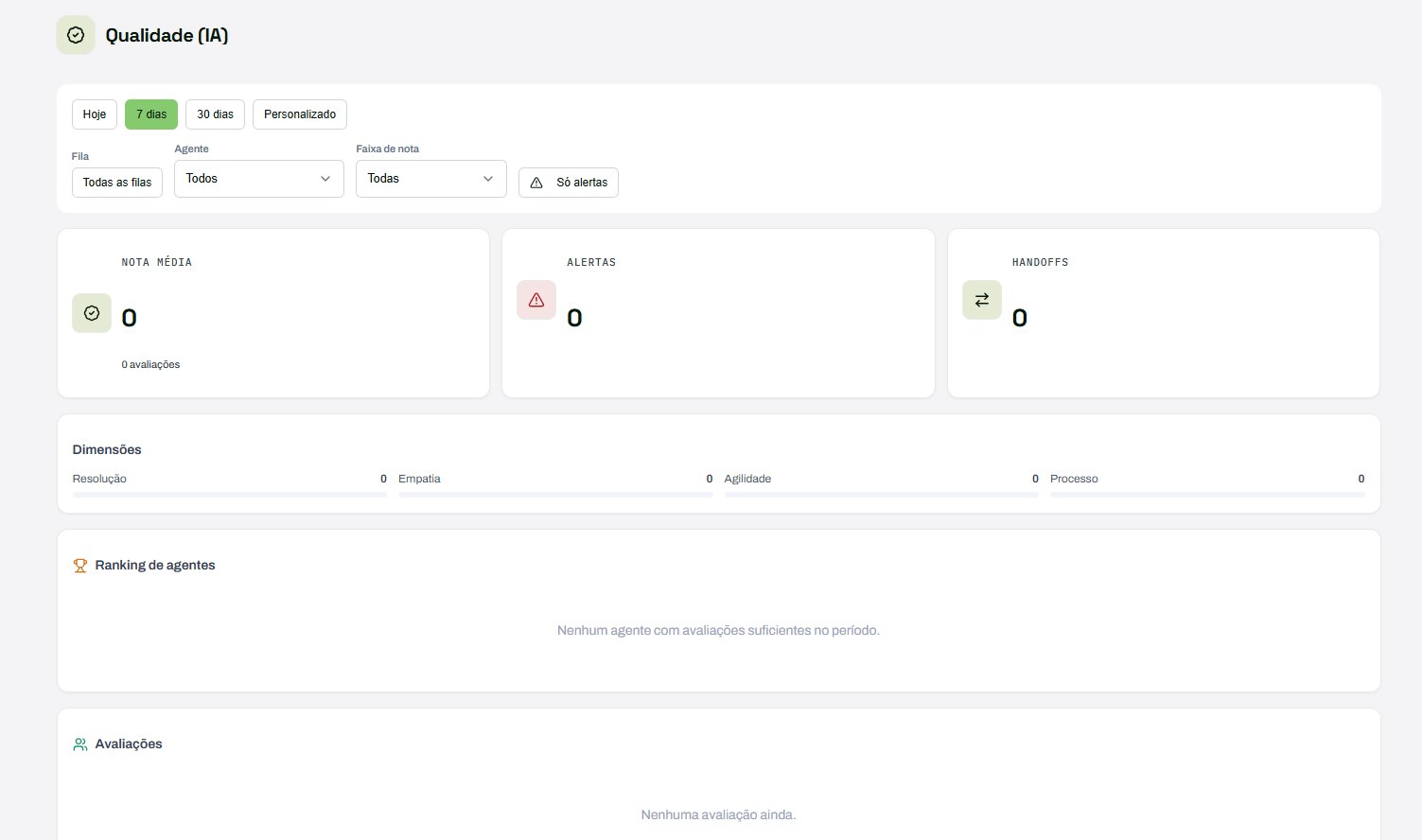The height and width of the screenshot is (840, 1422).
Task: Click the Processo dimension label
Action: pos(1074,480)
